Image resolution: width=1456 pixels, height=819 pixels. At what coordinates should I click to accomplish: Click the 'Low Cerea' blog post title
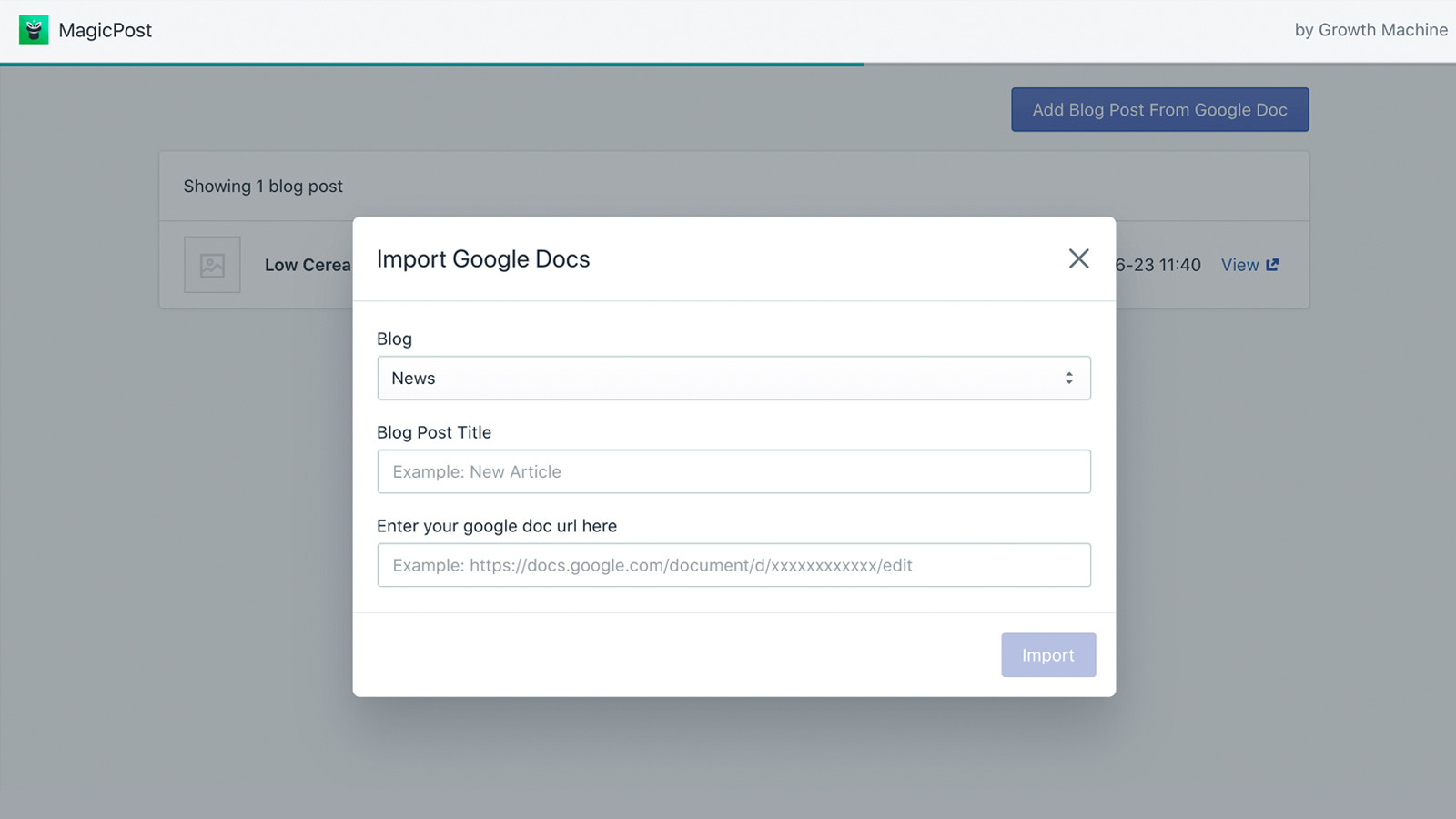308,265
